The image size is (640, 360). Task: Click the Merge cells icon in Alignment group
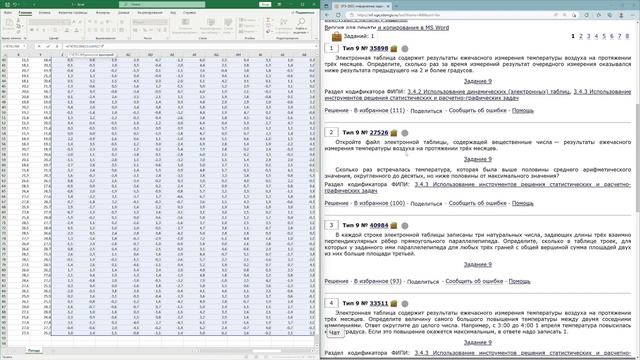point(122,30)
